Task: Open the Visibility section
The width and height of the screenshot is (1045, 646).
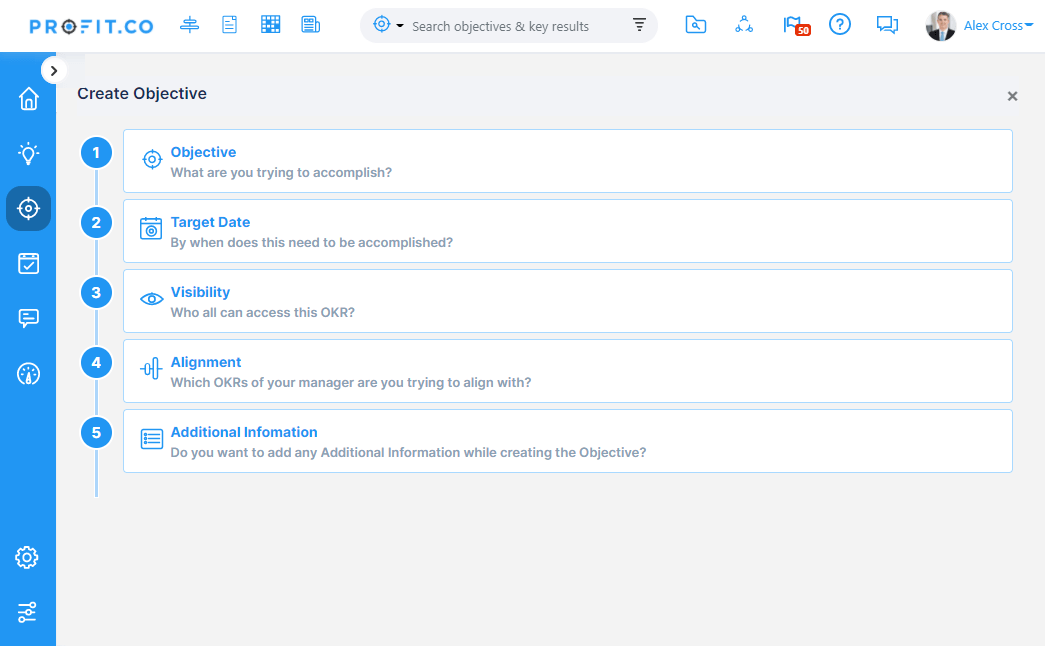Action: coord(567,301)
